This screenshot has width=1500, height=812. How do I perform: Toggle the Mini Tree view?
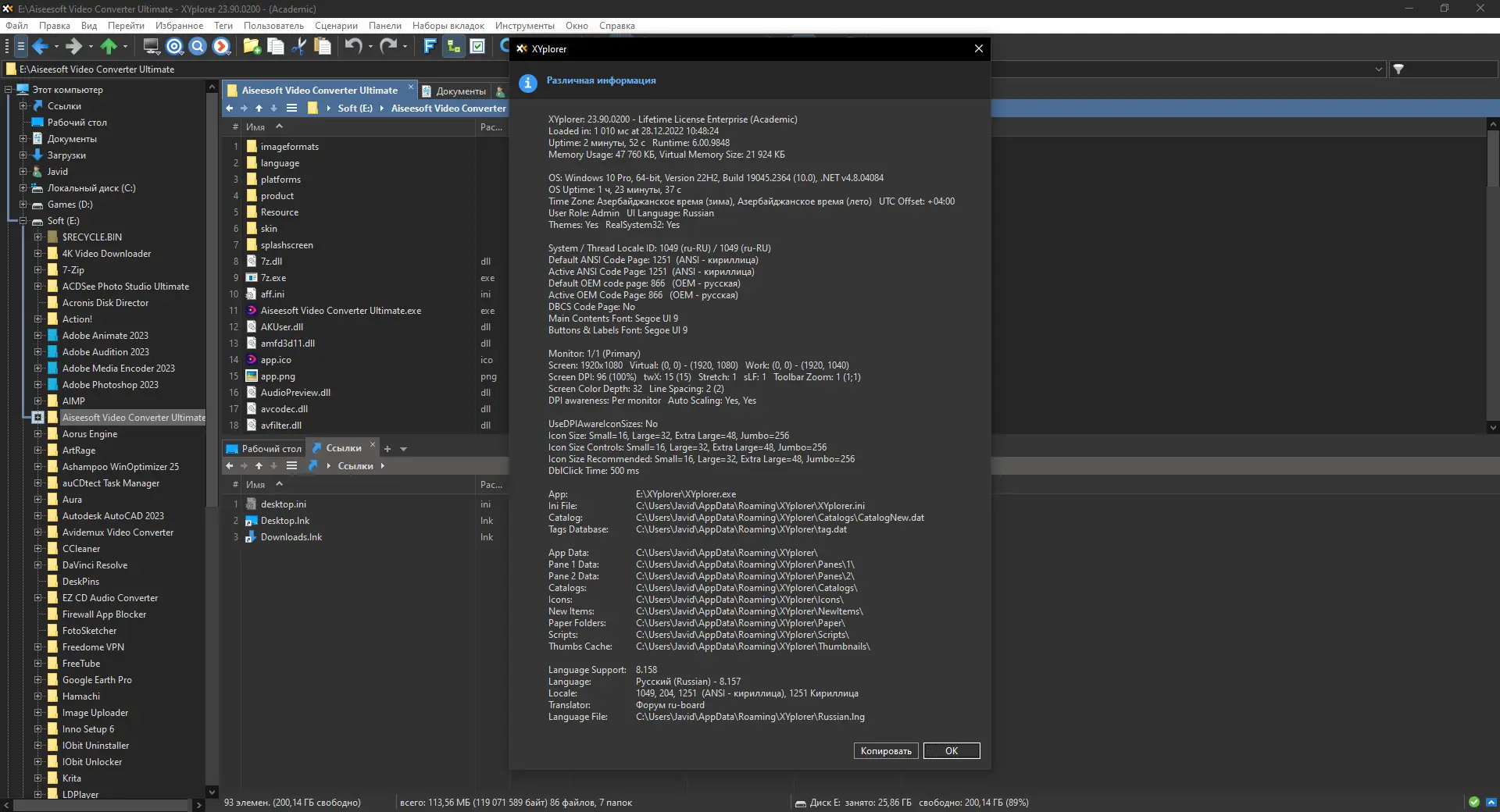click(452, 47)
